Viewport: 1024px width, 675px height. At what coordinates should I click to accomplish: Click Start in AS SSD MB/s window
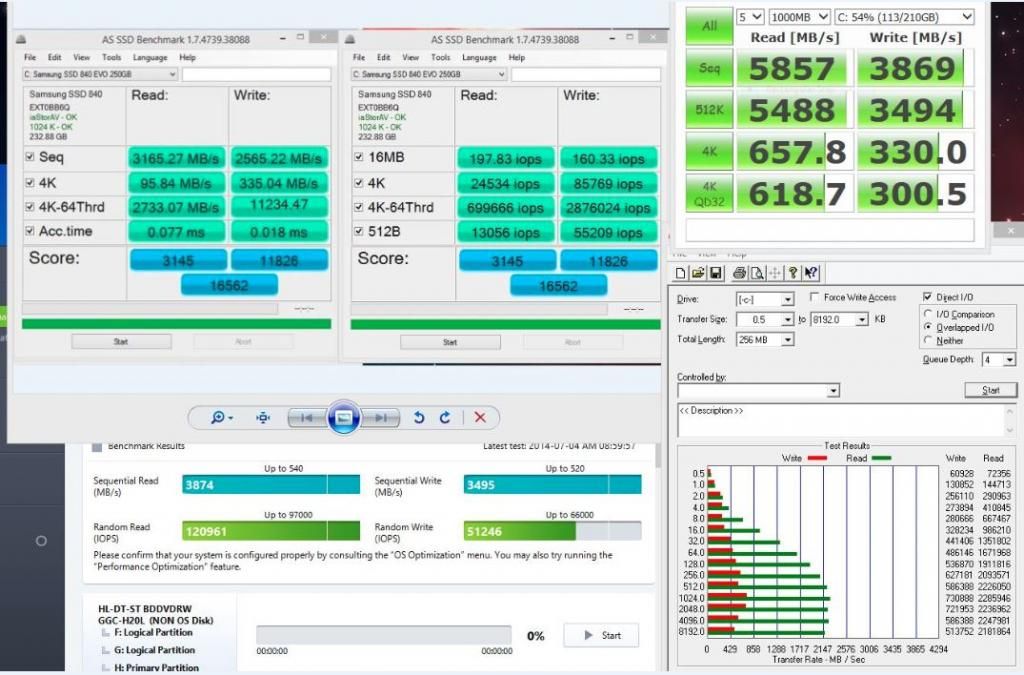click(x=121, y=341)
